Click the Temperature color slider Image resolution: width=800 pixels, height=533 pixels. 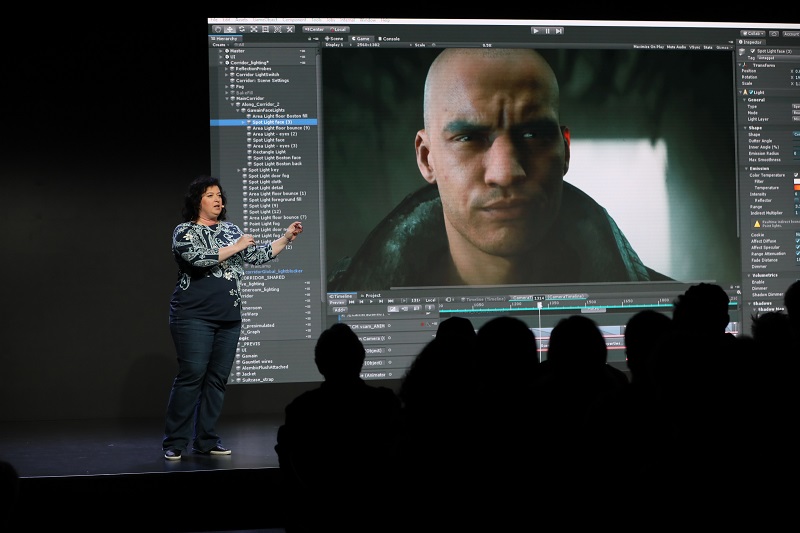(796, 188)
